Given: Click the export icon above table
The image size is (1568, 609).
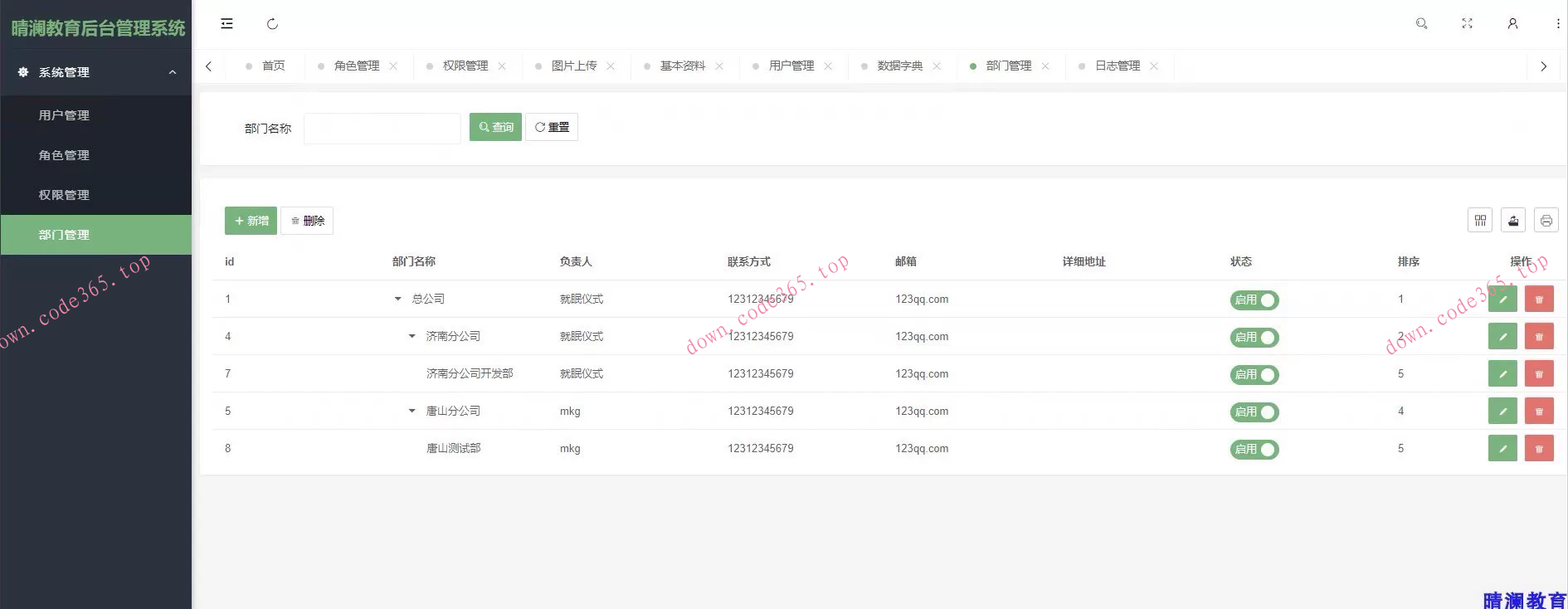Looking at the screenshot, I should pos(1513,220).
